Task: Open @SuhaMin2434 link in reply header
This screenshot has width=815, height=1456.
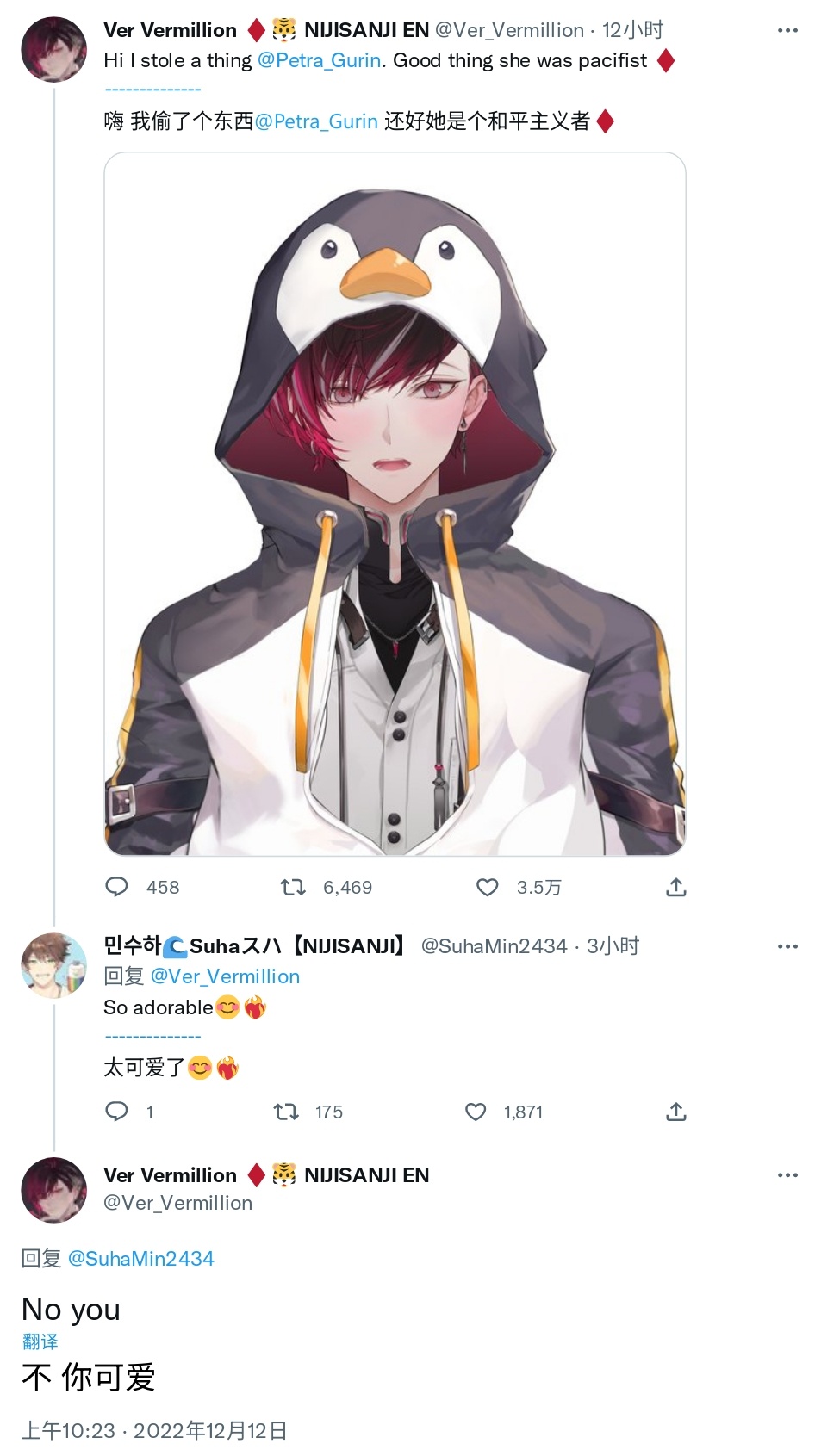Action: tap(140, 1259)
